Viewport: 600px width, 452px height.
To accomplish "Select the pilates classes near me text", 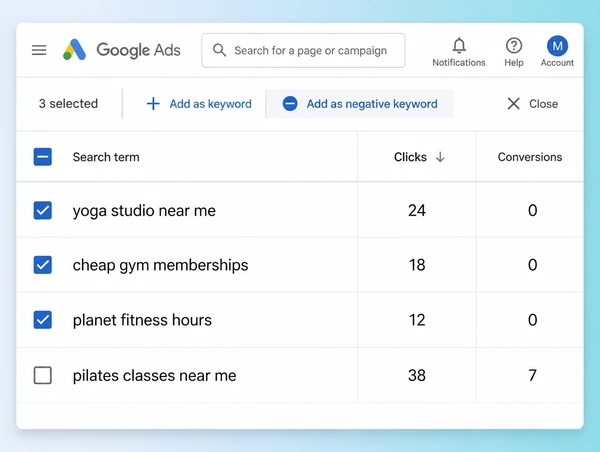I will (x=155, y=376).
